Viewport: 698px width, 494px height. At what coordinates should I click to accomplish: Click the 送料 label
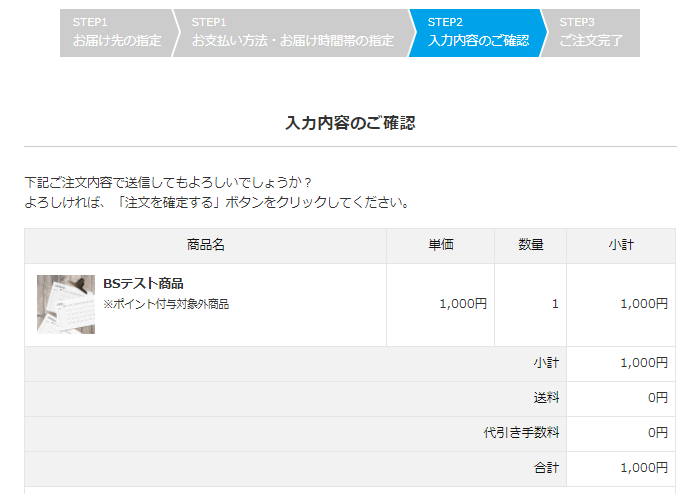tap(546, 398)
